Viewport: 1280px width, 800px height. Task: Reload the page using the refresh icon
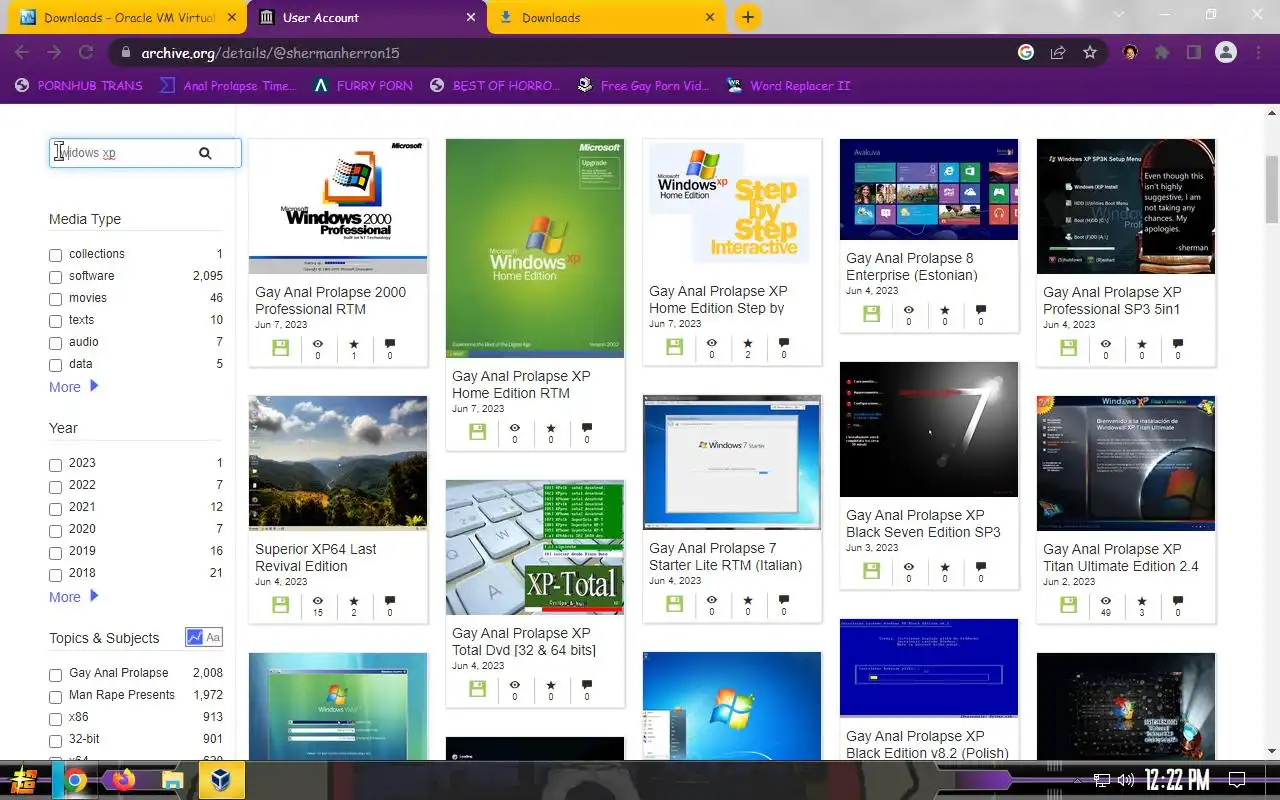pos(86,53)
